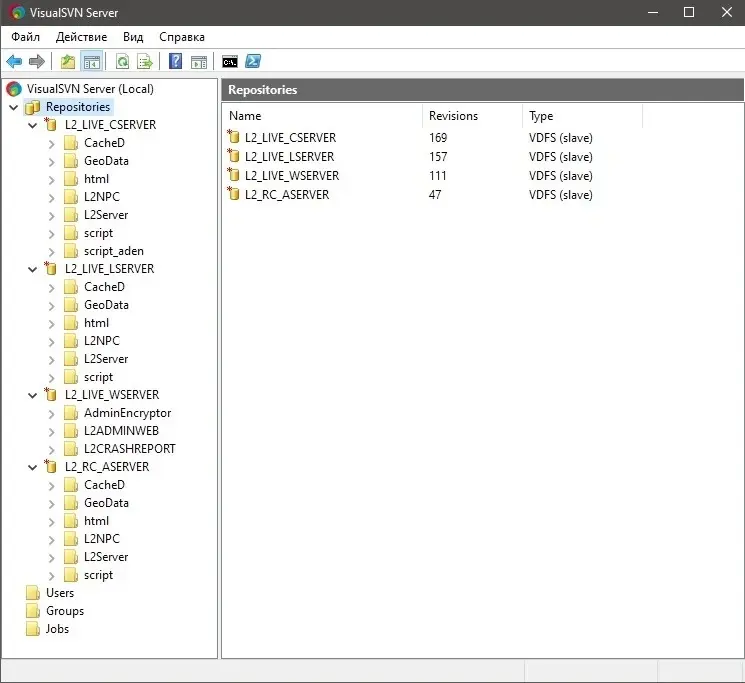745x683 pixels.
Task: Toggle the Show/Hide action pane icon
Action: [x=199, y=62]
